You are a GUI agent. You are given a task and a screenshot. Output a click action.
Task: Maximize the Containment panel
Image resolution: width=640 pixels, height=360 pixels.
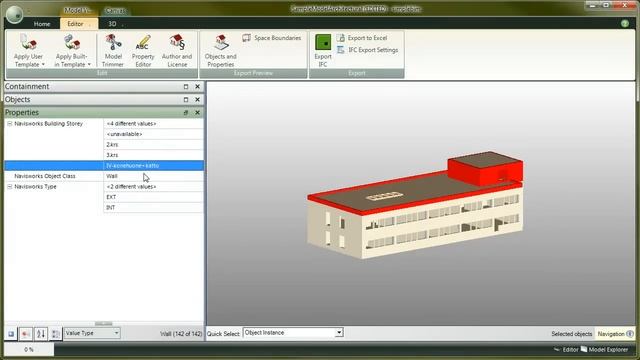point(186,87)
